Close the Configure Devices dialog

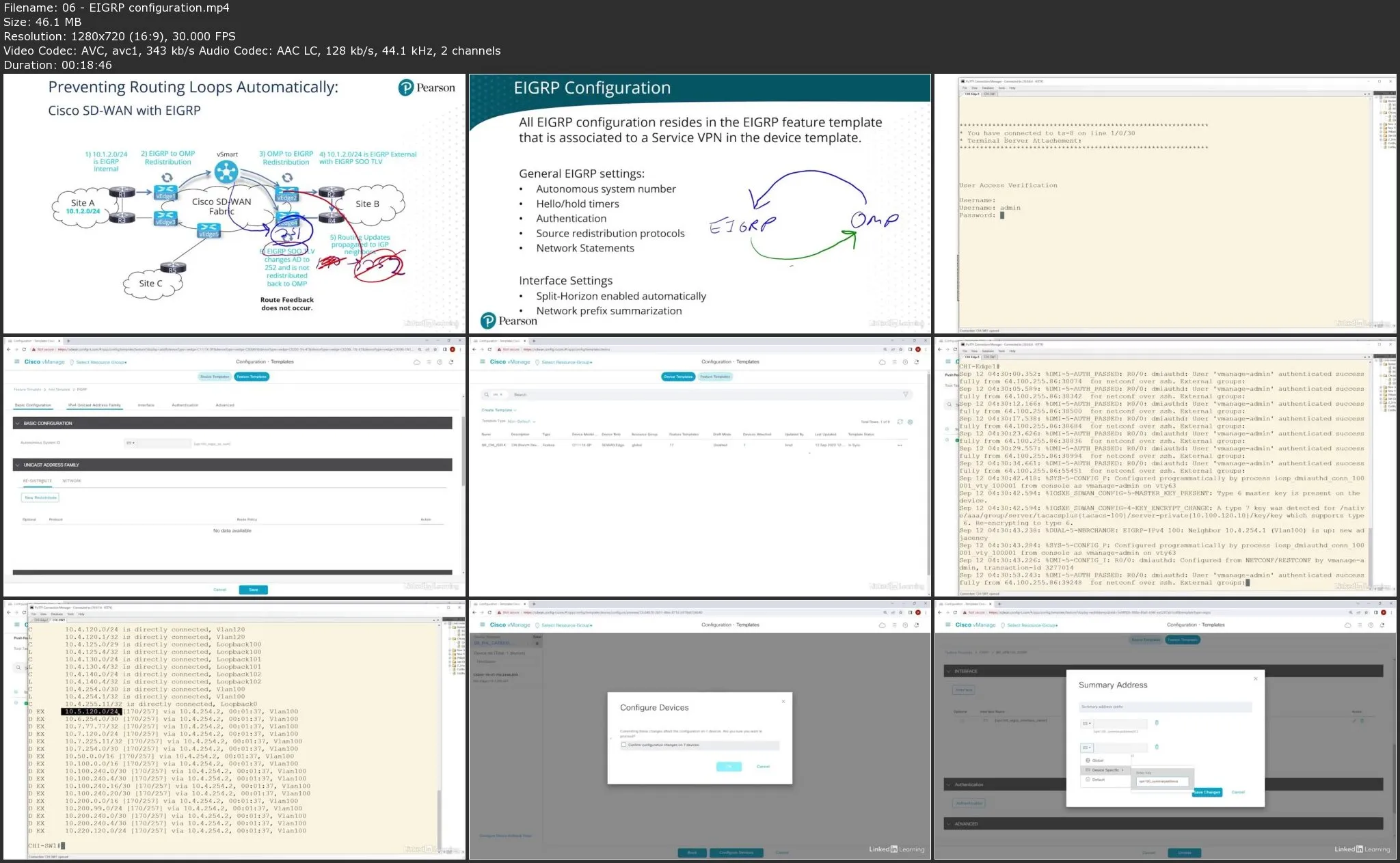pos(783,701)
